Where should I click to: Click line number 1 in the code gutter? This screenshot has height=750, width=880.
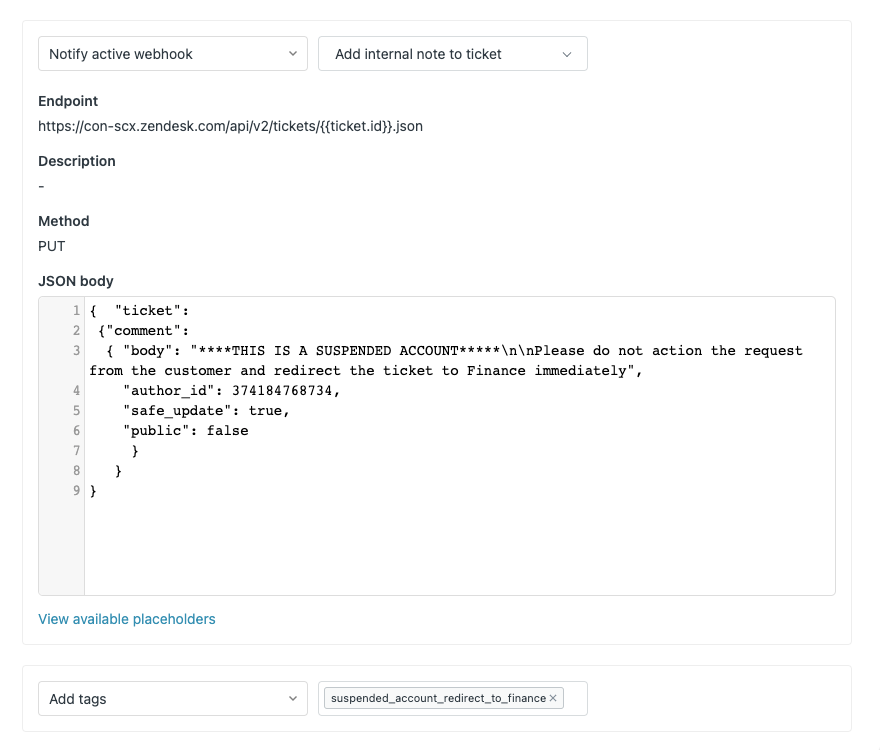tap(75, 310)
